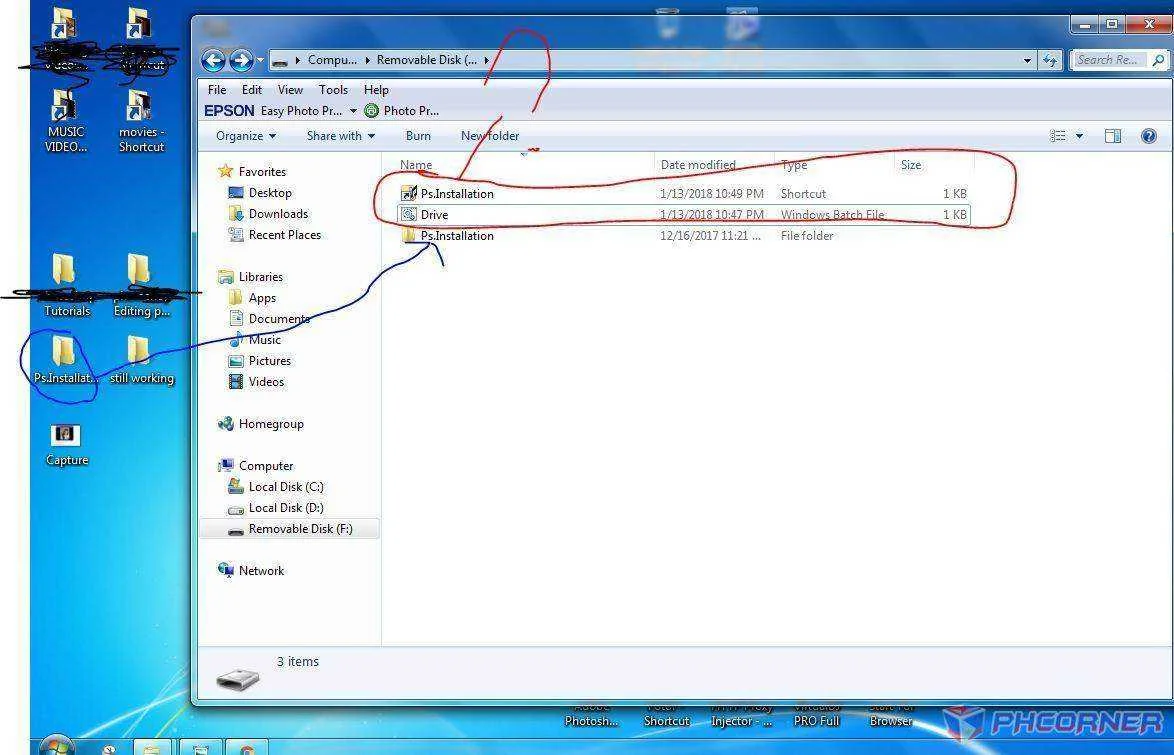The width and height of the screenshot is (1174, 755).
Task: Select Capture desktop image icon
Action: 67,446
